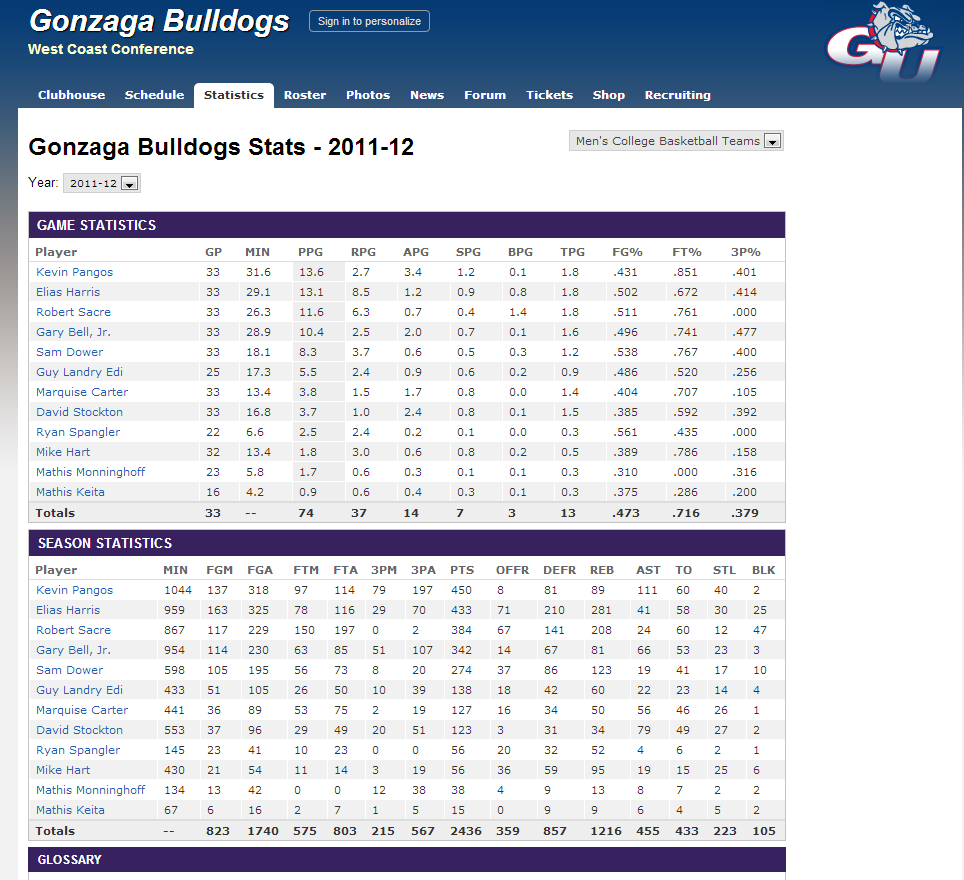Click the GP column header
The width and height of the screenshot is (964, 880).
[213, 252]
